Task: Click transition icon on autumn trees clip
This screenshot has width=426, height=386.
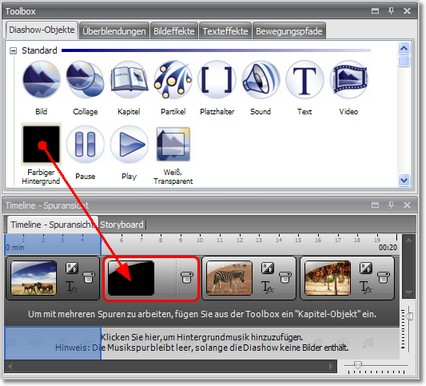Action: click(366, 268)
